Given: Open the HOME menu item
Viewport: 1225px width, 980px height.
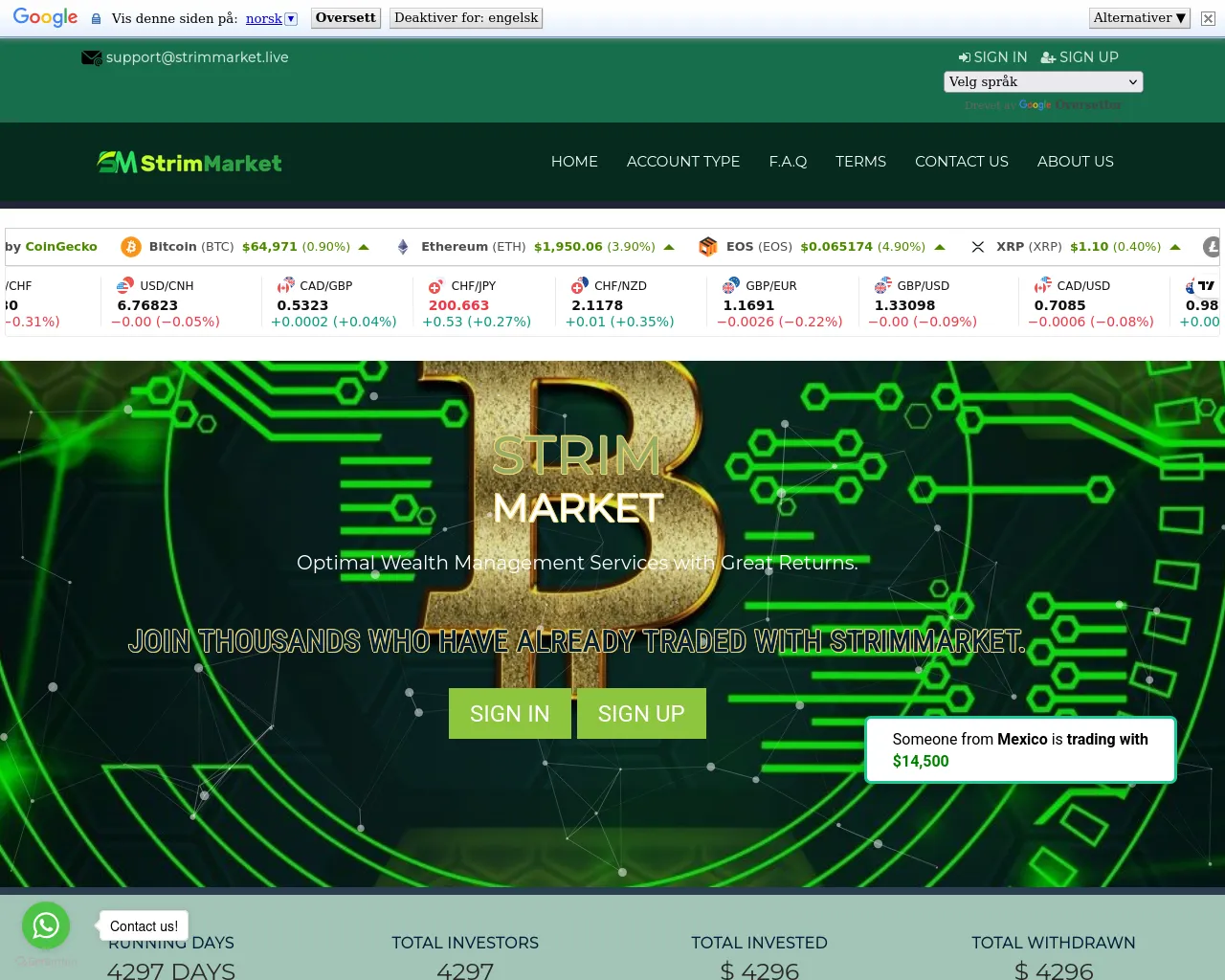Looking at the screenshot, I should coord(574,162).
